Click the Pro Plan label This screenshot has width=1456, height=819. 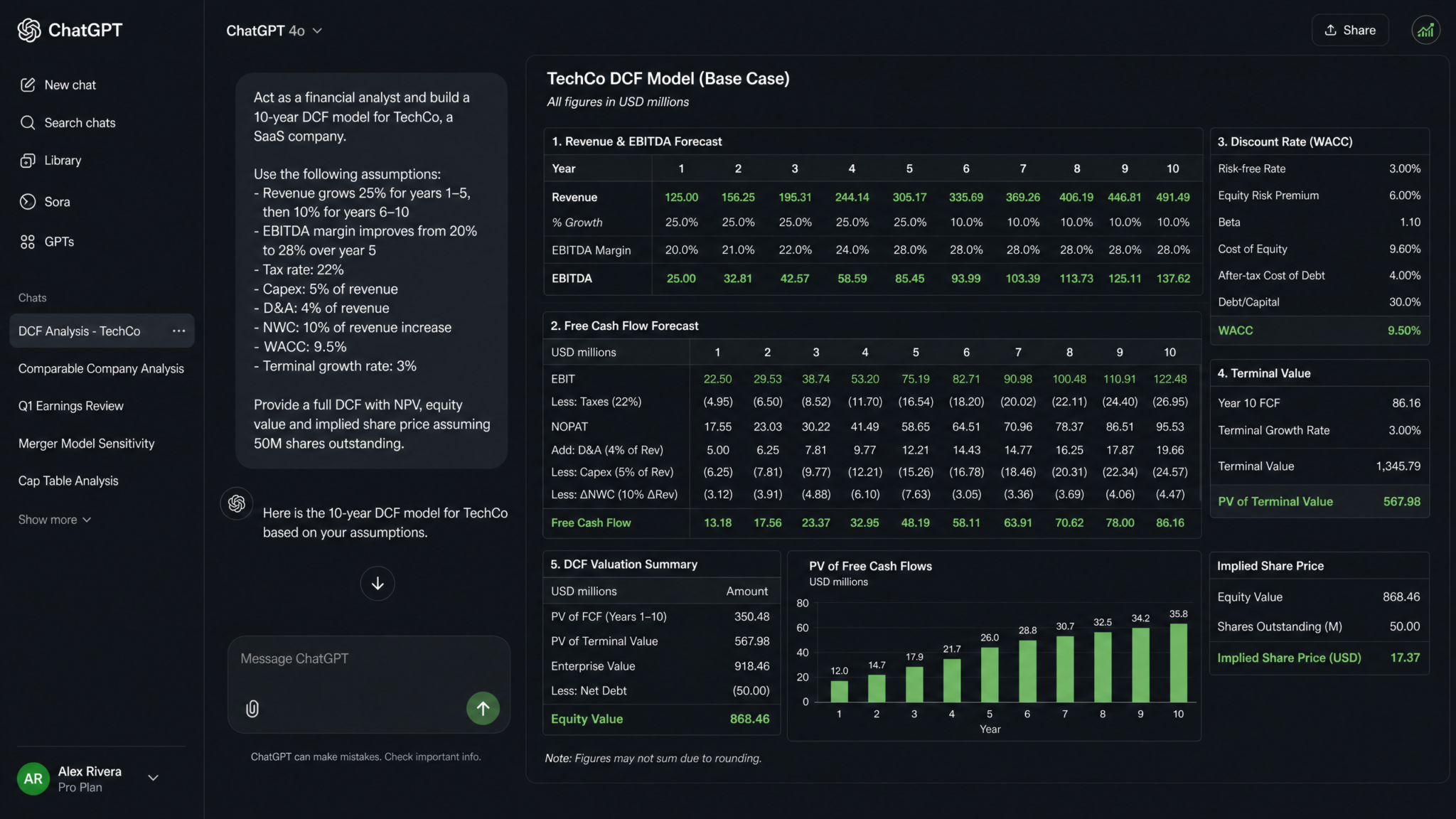coord(80,788)
